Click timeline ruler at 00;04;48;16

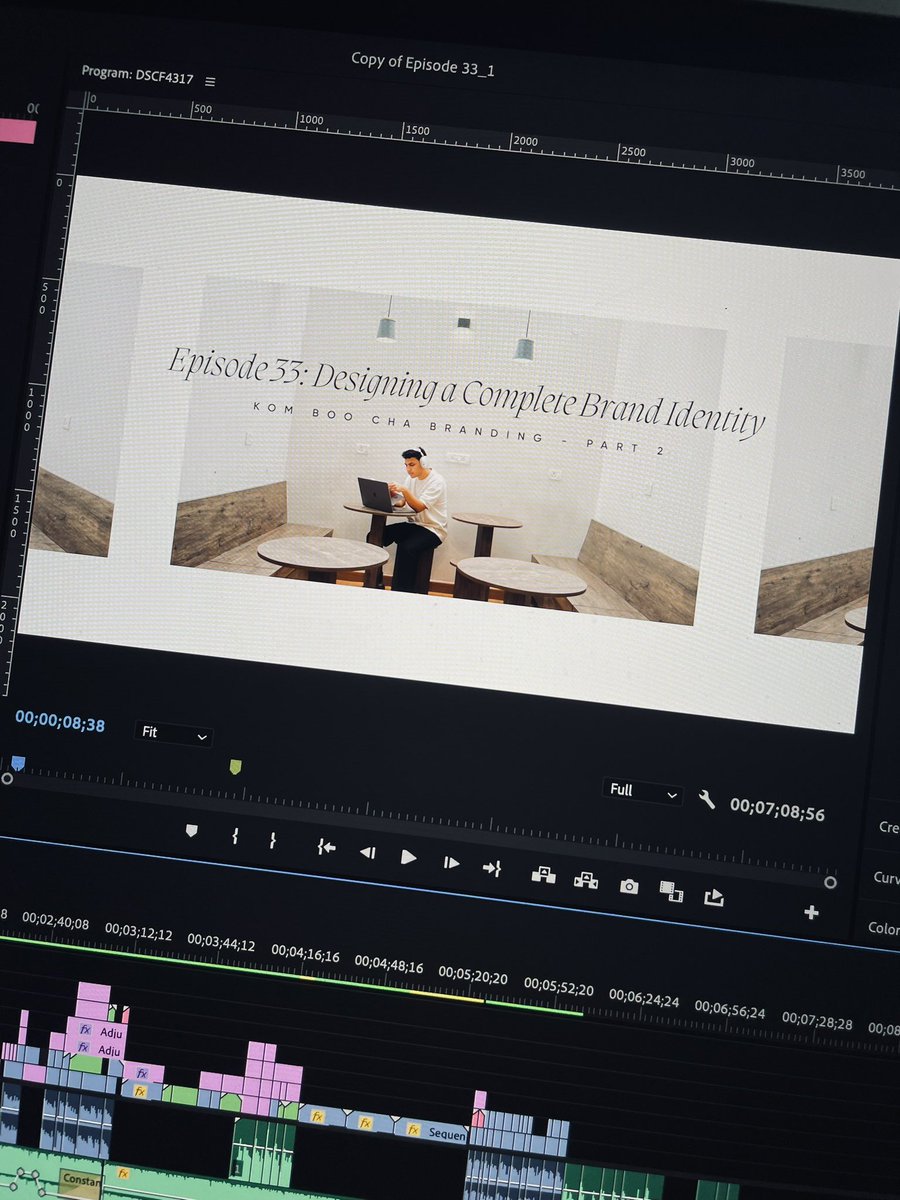tap(389, 967)
